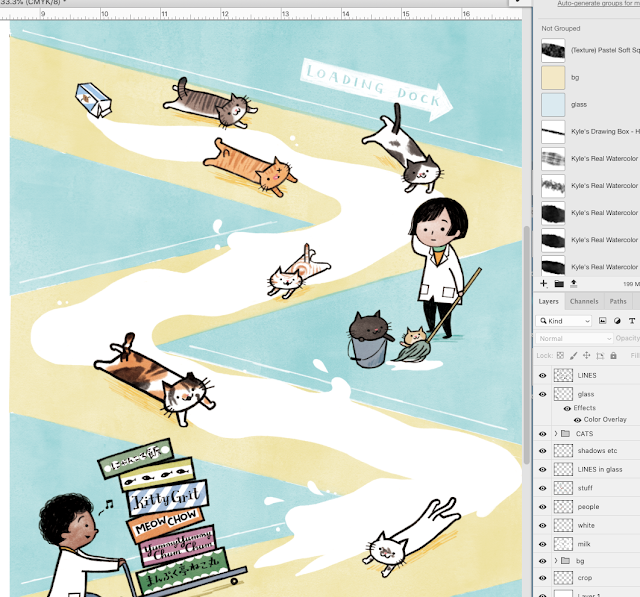Screen dimensions: 640x597
Task: Select the glass color swatch in Libraries
Action: (553, 104)
